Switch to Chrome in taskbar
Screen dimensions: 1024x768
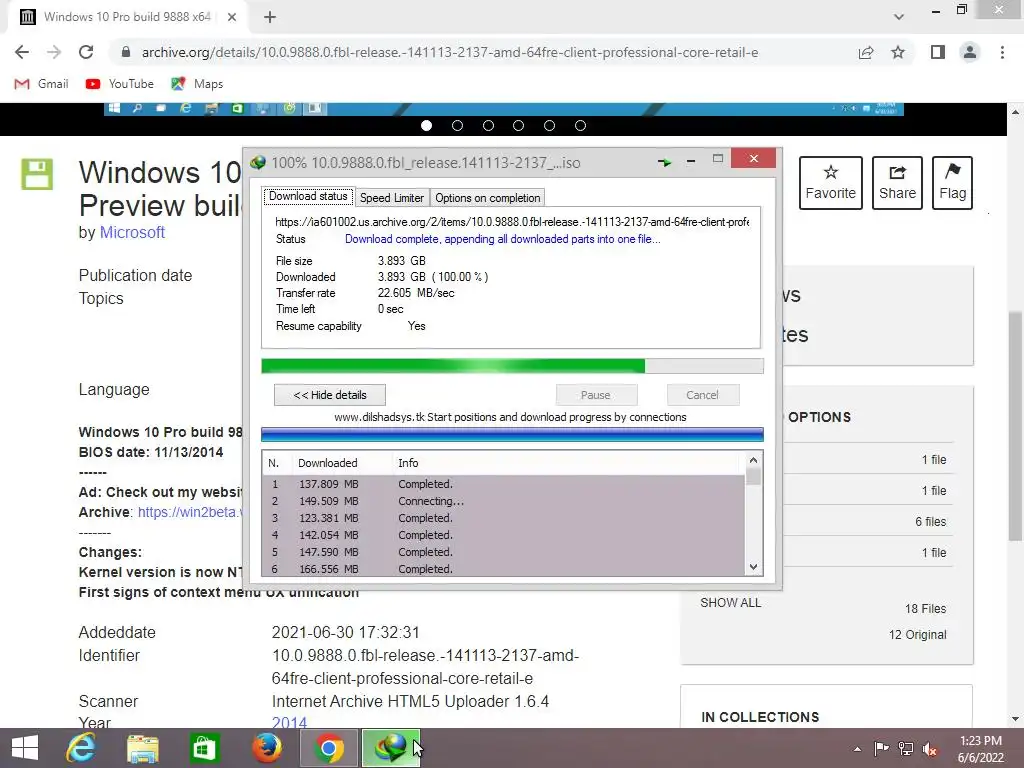(x=329, y=748)
